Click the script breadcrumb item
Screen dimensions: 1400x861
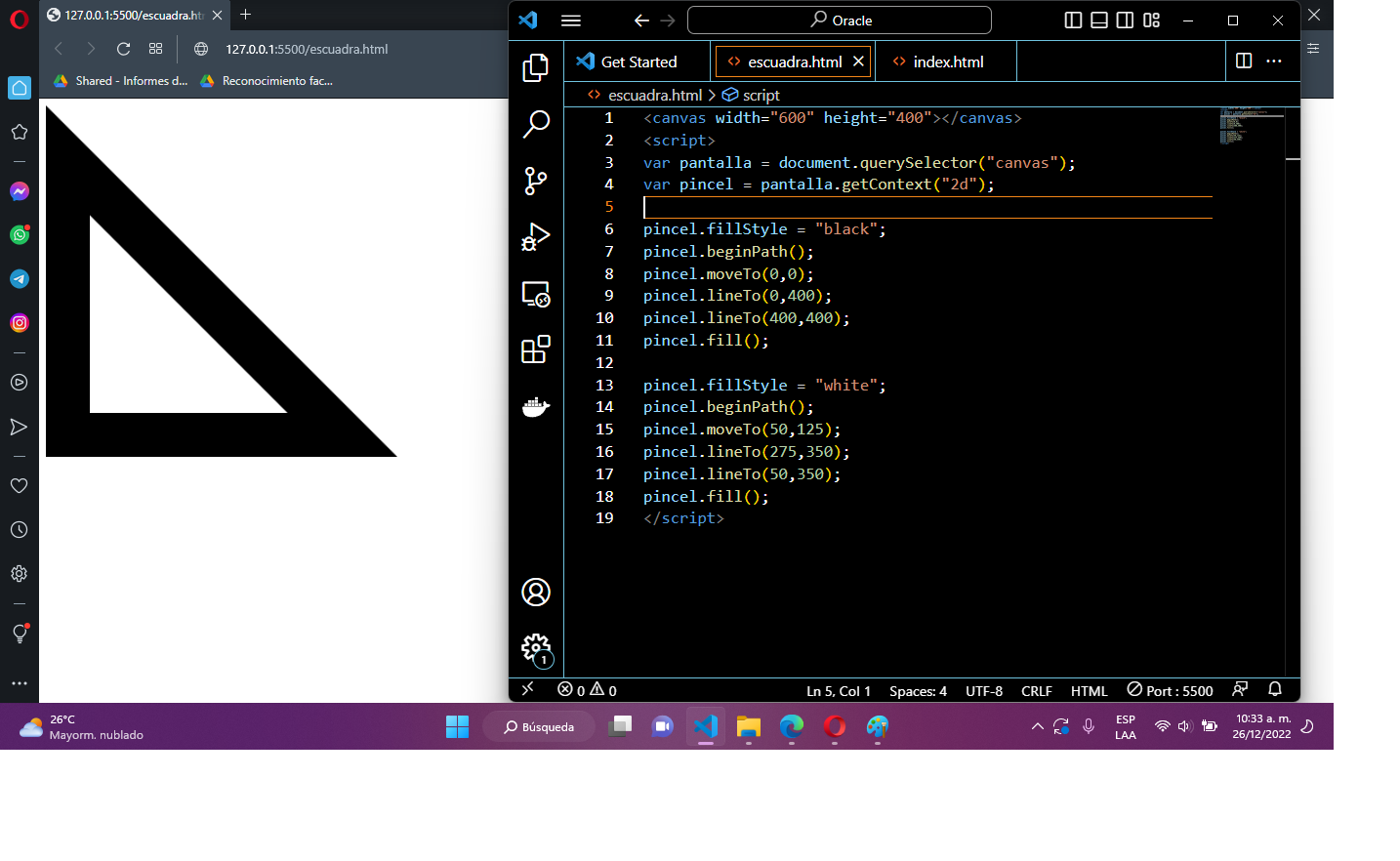pos(751,95)
